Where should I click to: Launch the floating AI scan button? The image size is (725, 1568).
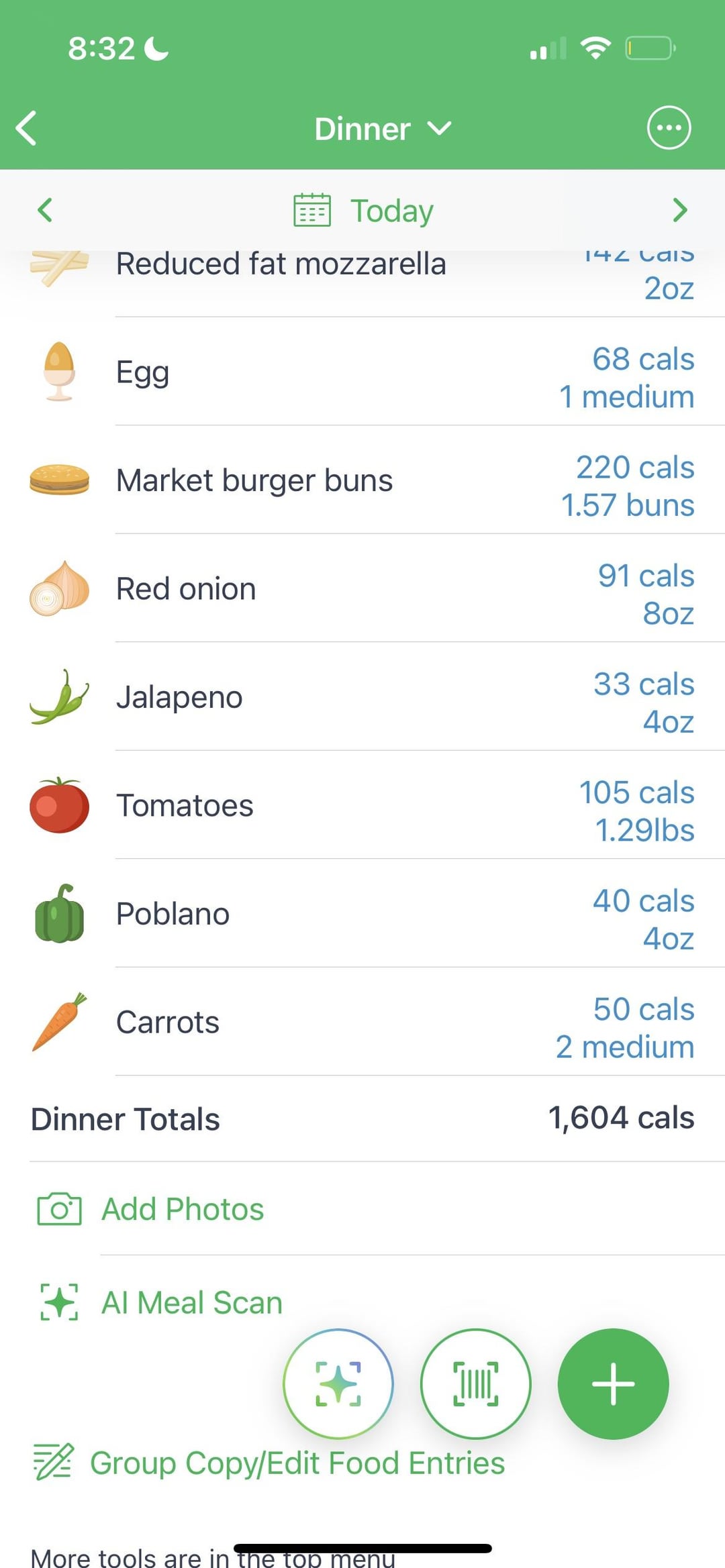pyautogui.click(x=338, y=1383)
